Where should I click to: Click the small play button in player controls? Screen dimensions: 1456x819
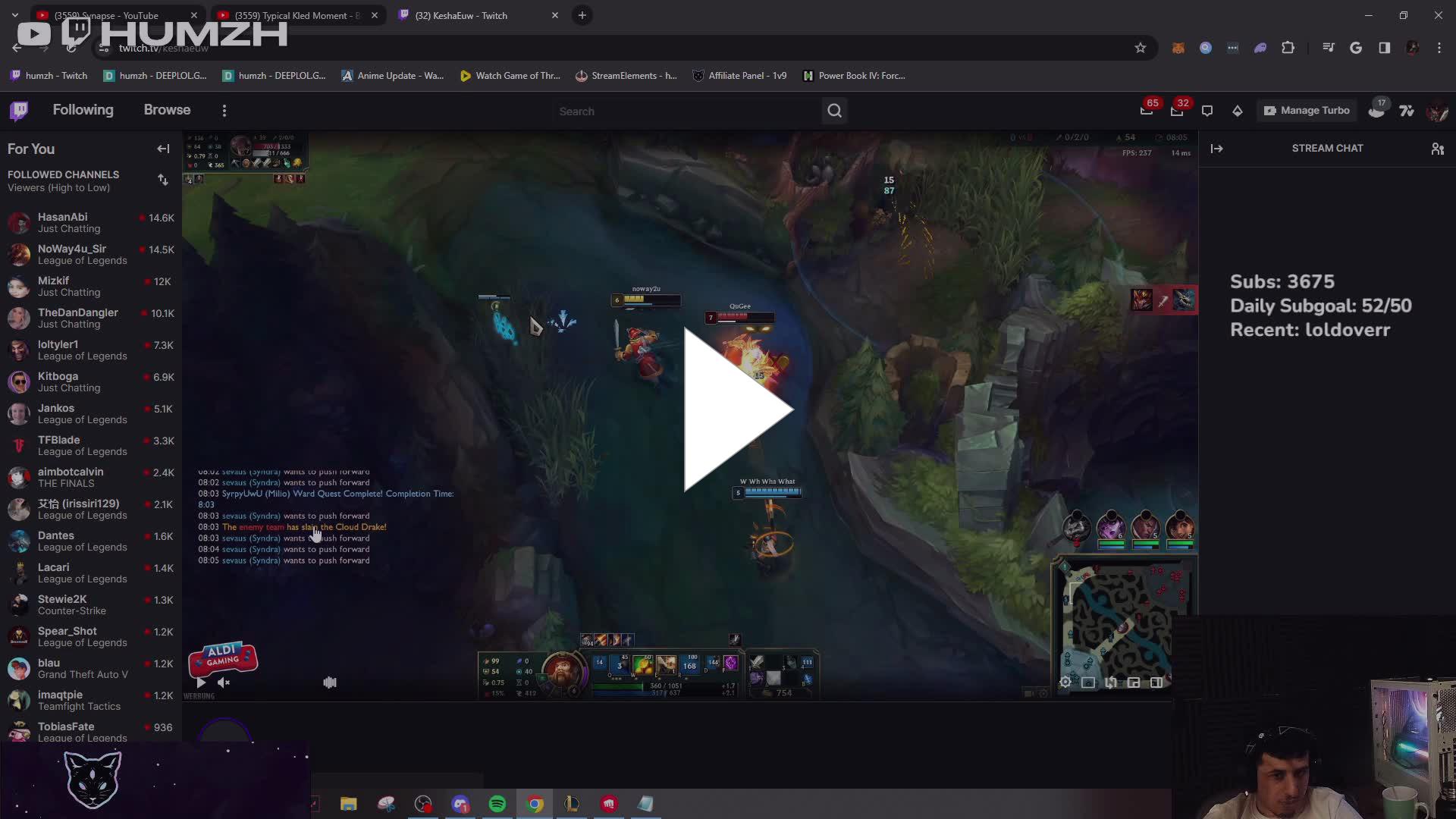[x=201, y=682]
